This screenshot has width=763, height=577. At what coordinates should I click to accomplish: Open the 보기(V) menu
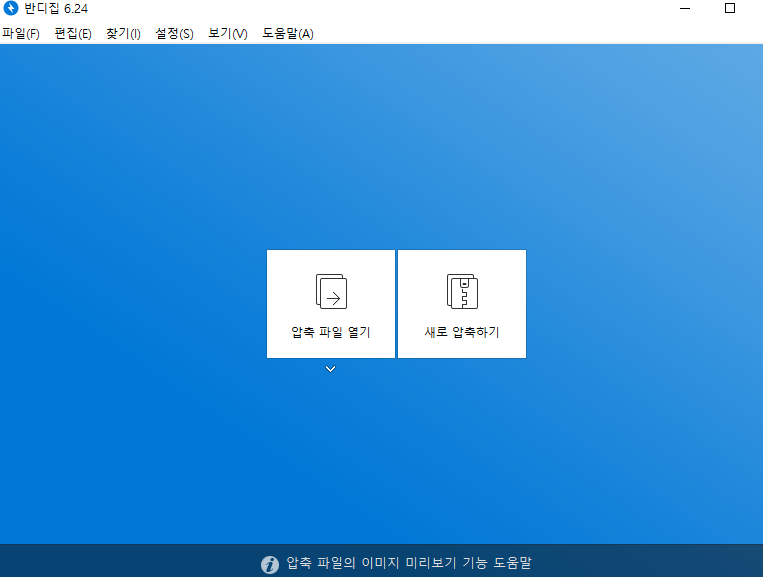pos(228,34)
